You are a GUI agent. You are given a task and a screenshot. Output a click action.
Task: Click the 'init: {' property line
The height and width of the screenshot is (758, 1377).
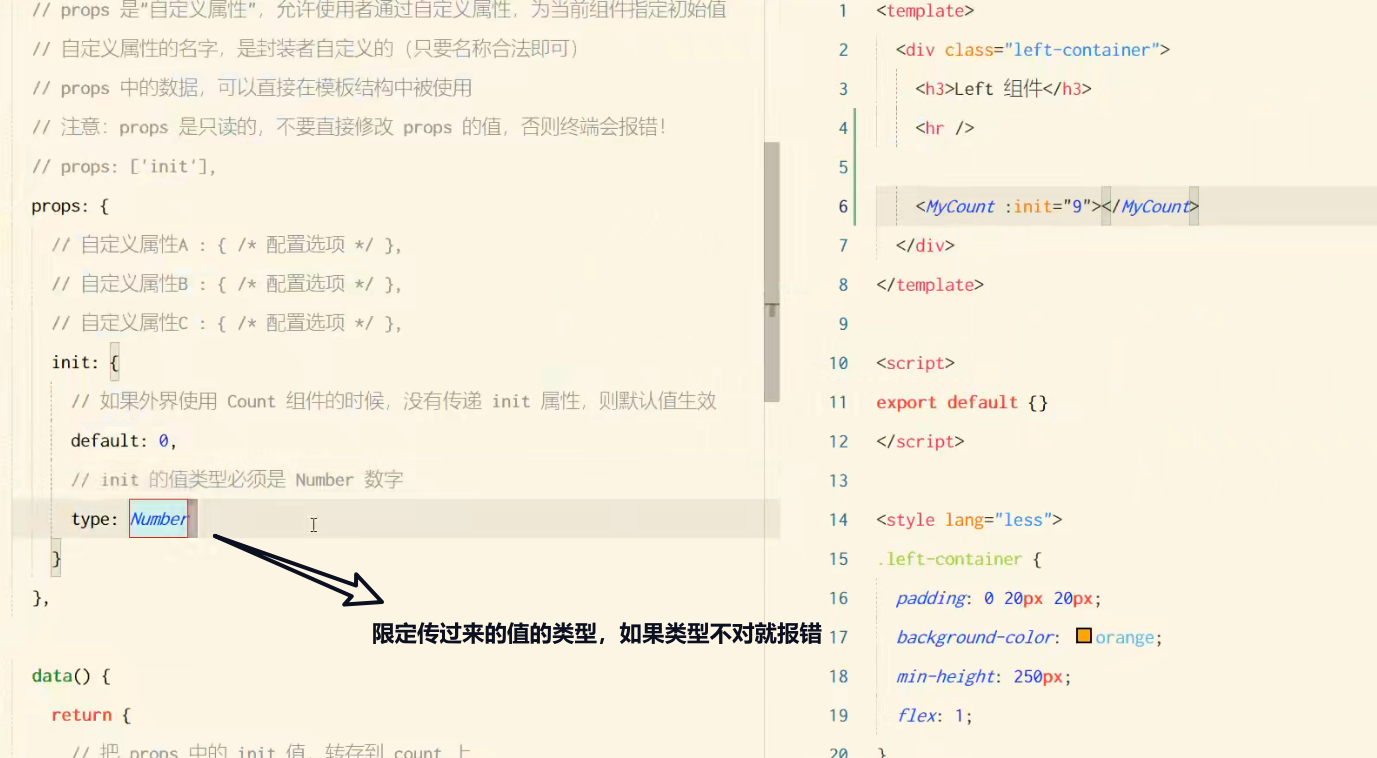click(x=86, y=362)
